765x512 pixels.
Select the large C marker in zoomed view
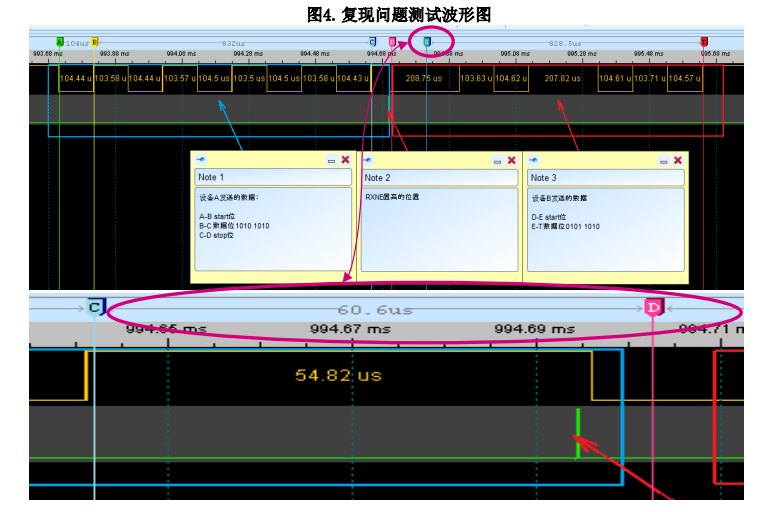[96, 307]
